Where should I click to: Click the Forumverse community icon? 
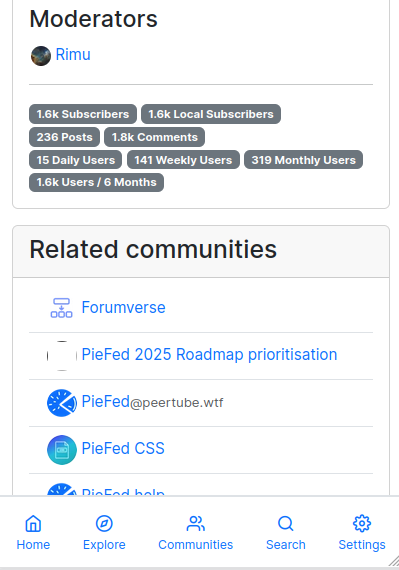tap(61, 308)
